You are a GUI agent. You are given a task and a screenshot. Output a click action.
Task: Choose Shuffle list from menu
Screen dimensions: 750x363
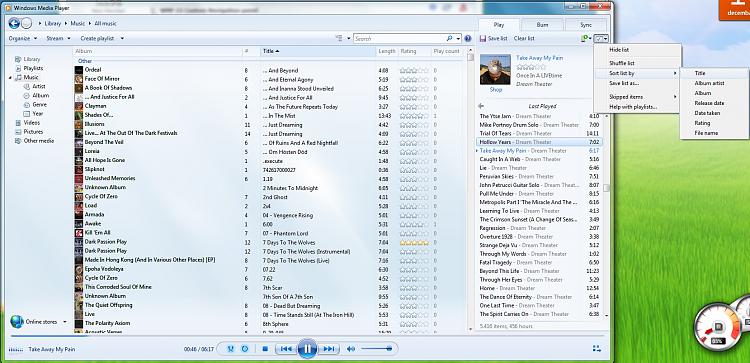(x=637, y=63)
